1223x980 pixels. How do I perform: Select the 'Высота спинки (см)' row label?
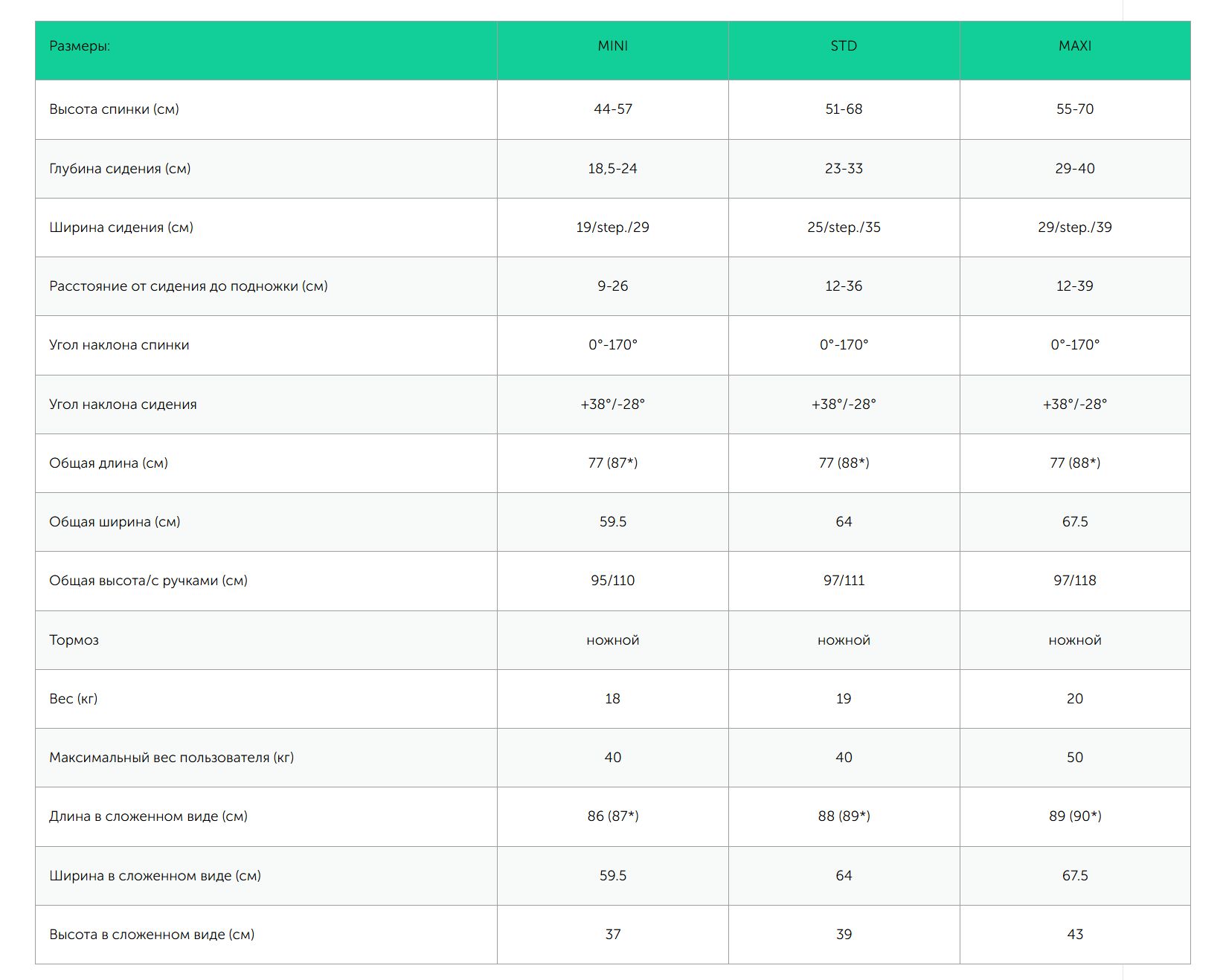[x=114, y=109]
